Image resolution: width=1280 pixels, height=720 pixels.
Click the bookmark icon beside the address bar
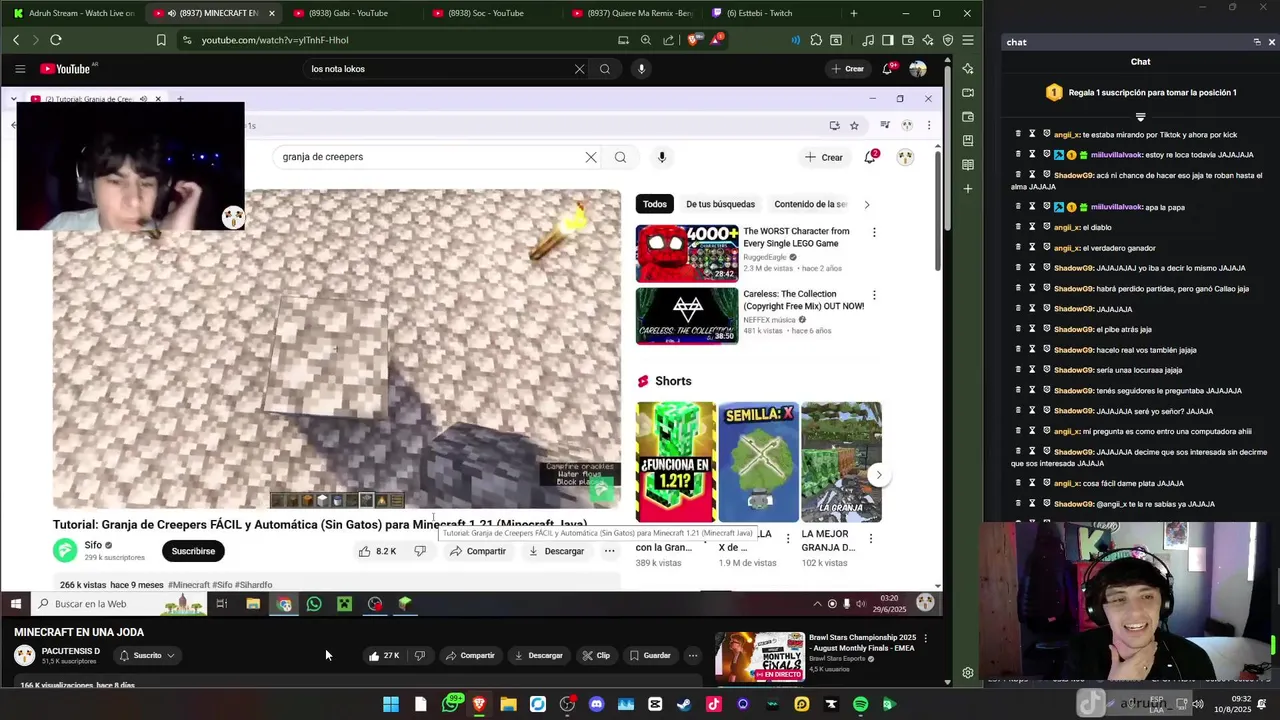tap(161, 40)
